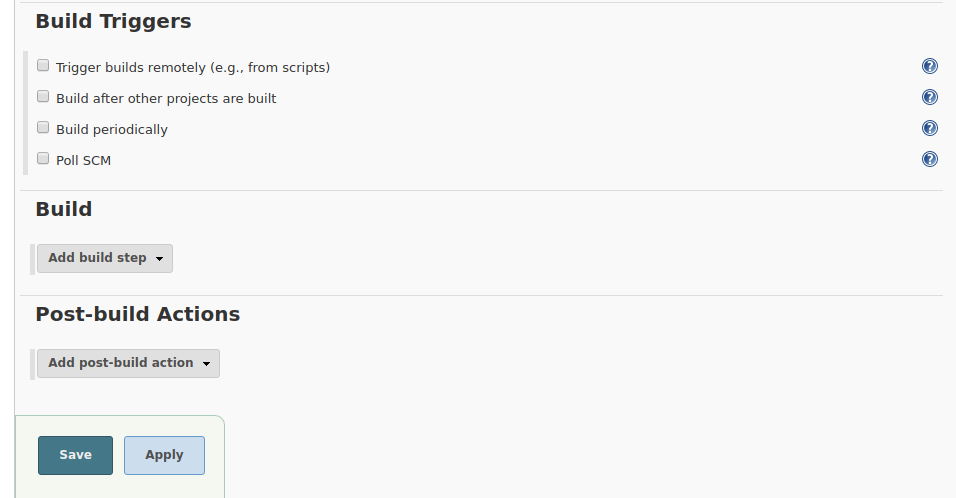Open the Add build step dropdown

tap(105, 258)
